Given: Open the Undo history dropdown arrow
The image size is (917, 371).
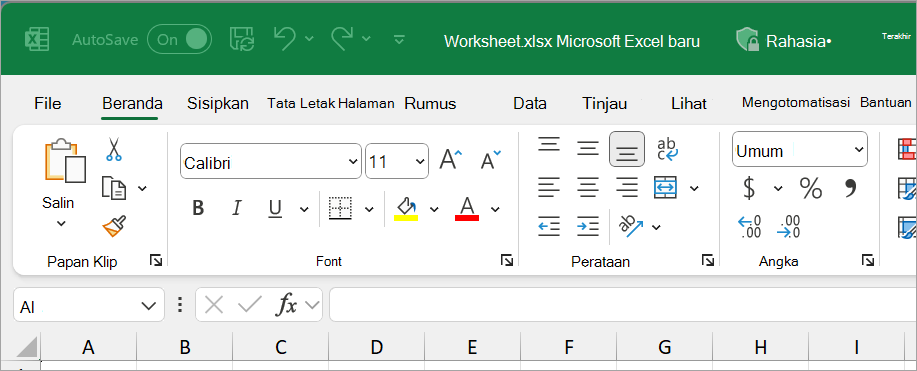Looking at the screenshot, I should click(x=309, y=39).
